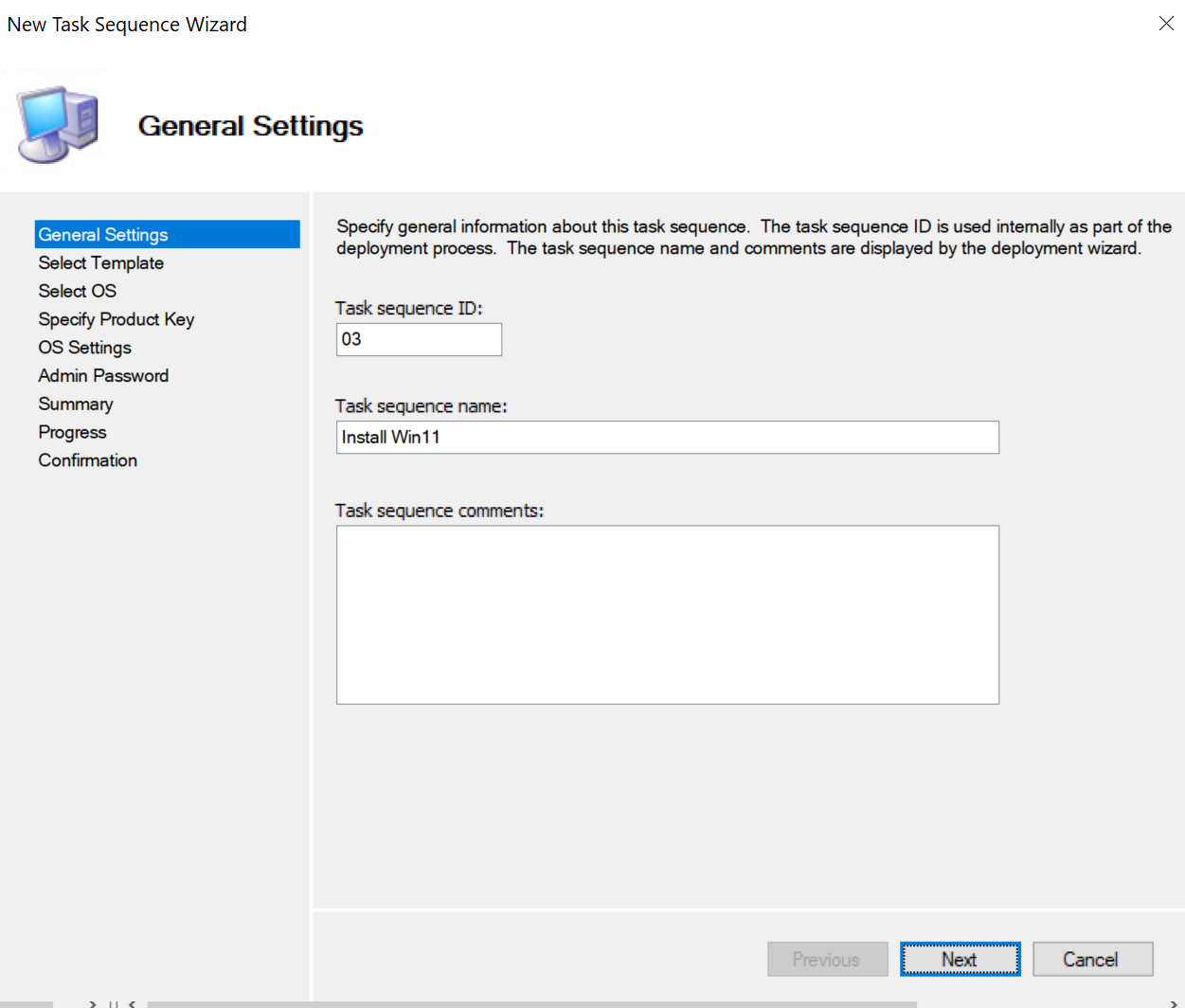This screenshot has height=1008, width=1185.
Task: Go to the Select Template step
Action: [101, 263]
